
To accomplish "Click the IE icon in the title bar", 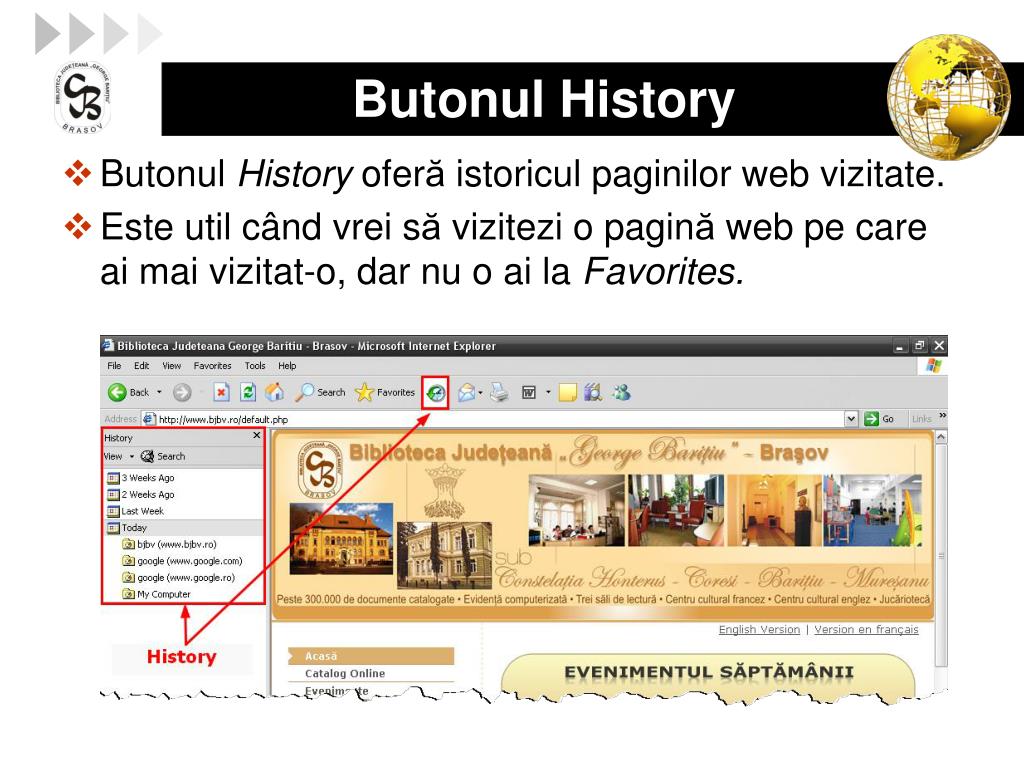I will coord(108,345).
